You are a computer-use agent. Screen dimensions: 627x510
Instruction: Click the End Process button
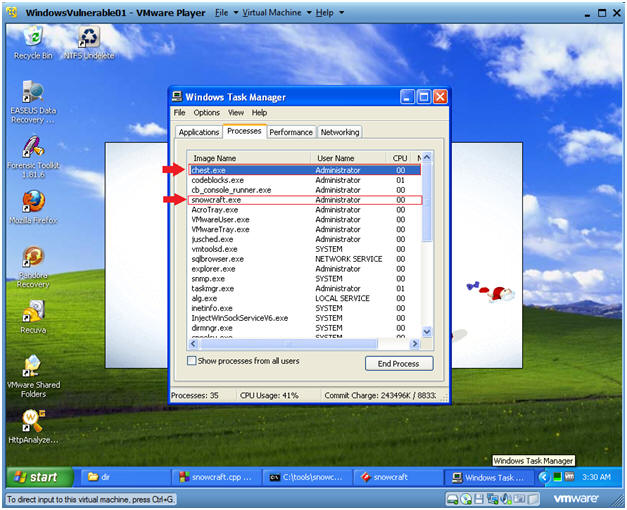(399, 364)
